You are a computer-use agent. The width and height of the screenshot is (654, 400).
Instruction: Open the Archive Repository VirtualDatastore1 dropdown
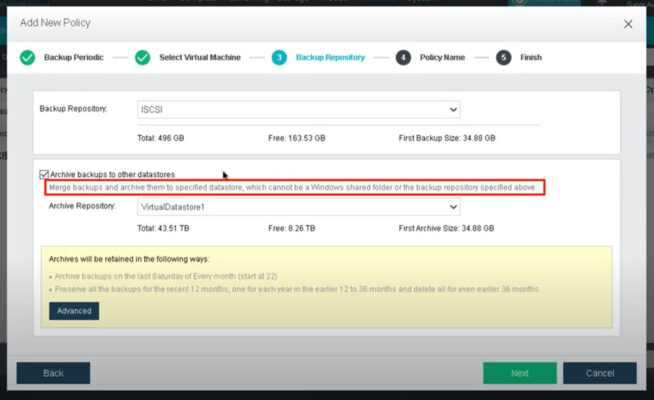[299, 207]
